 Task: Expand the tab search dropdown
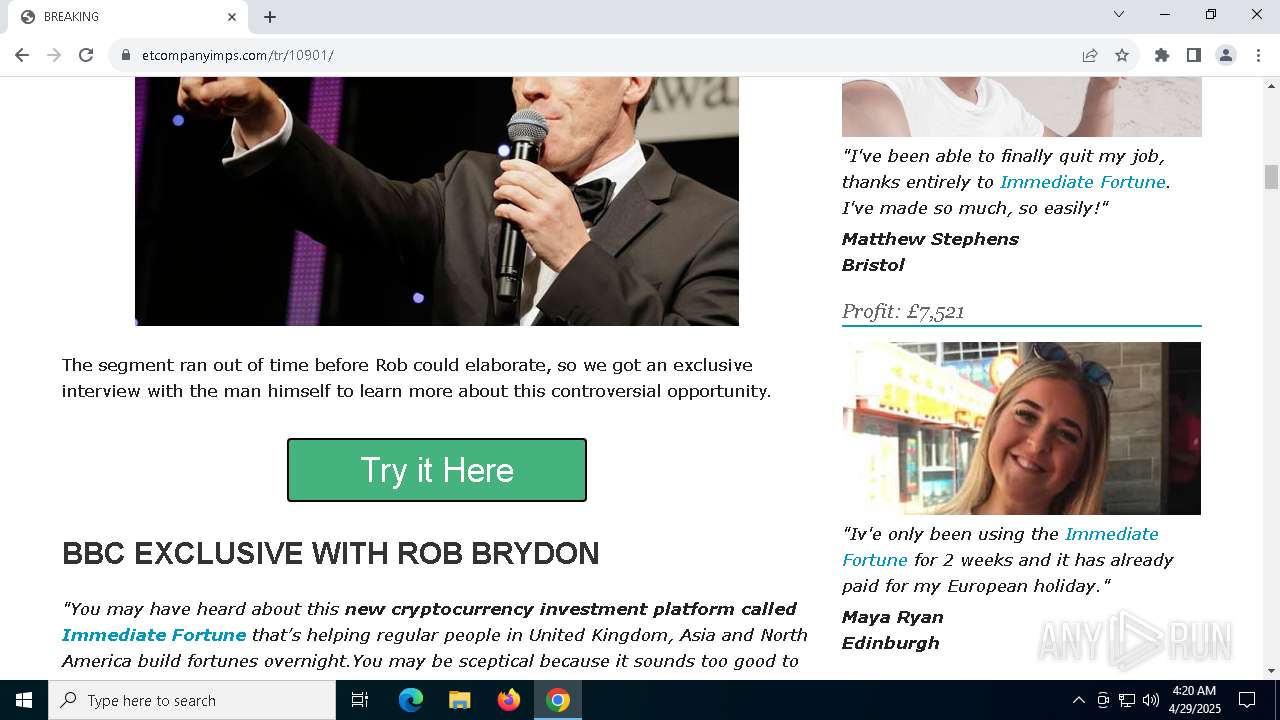click(x=1119, y=14)
